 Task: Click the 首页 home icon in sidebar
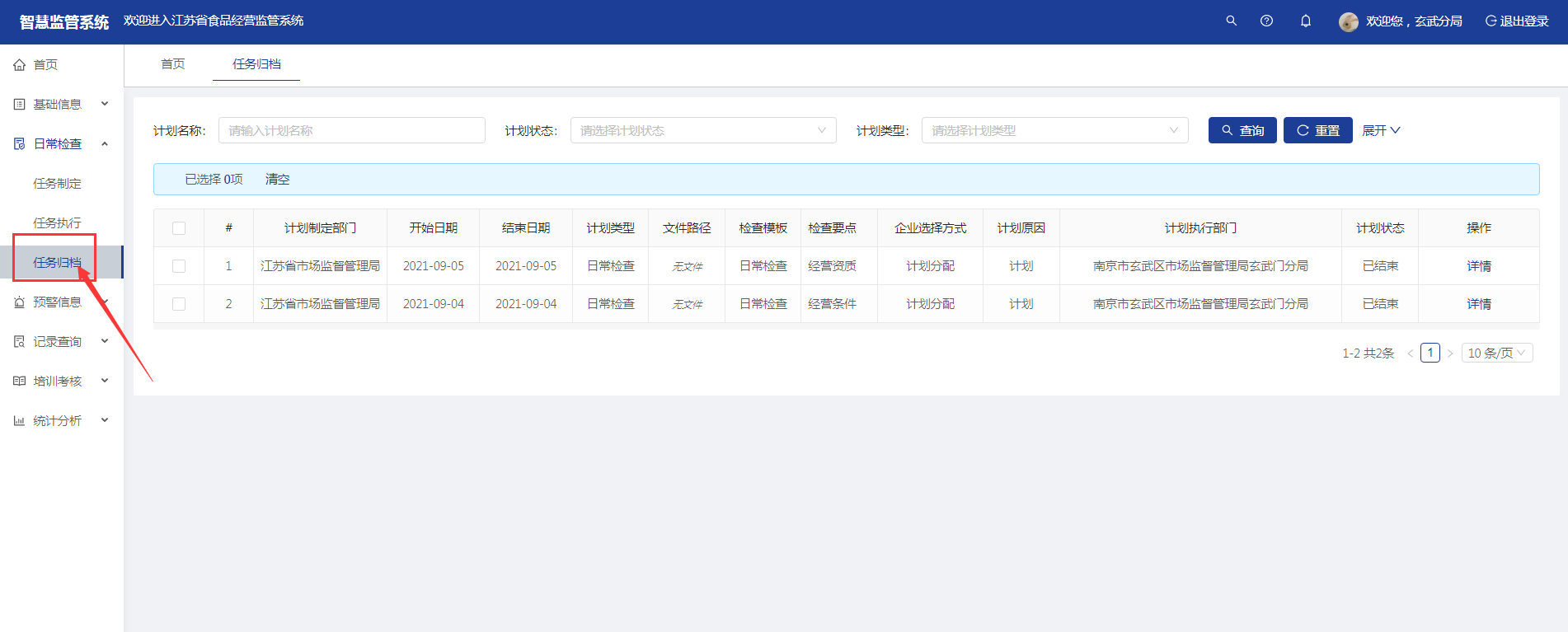pyautogui.click(x=20, y=65)
